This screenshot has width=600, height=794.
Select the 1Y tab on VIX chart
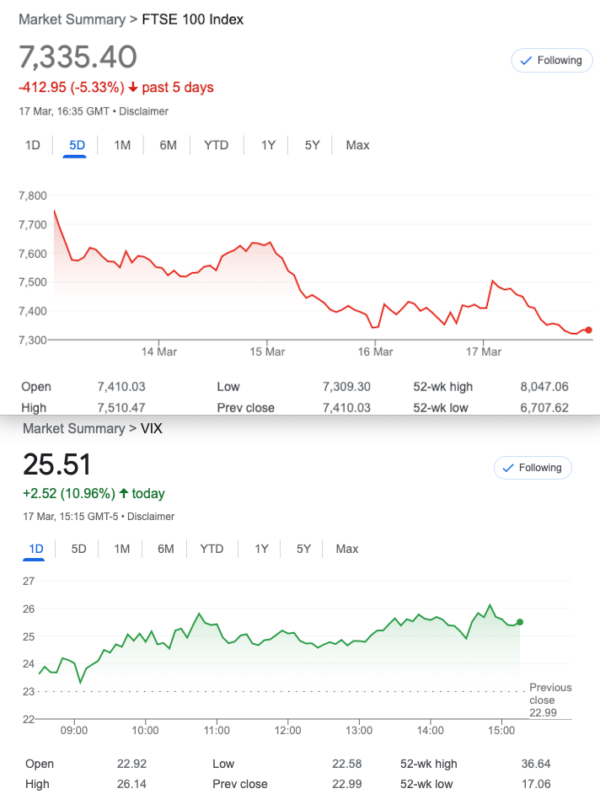(x=261, y=549)
